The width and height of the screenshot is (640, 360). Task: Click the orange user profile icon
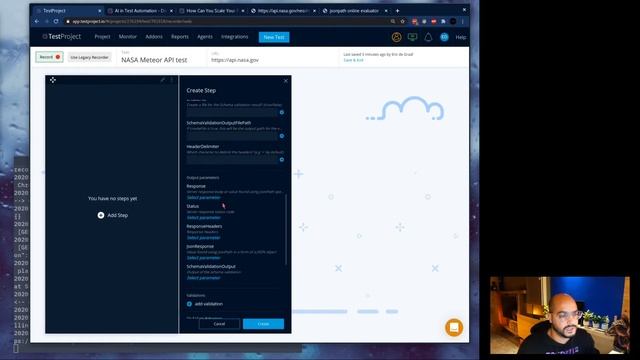[396, 37]
